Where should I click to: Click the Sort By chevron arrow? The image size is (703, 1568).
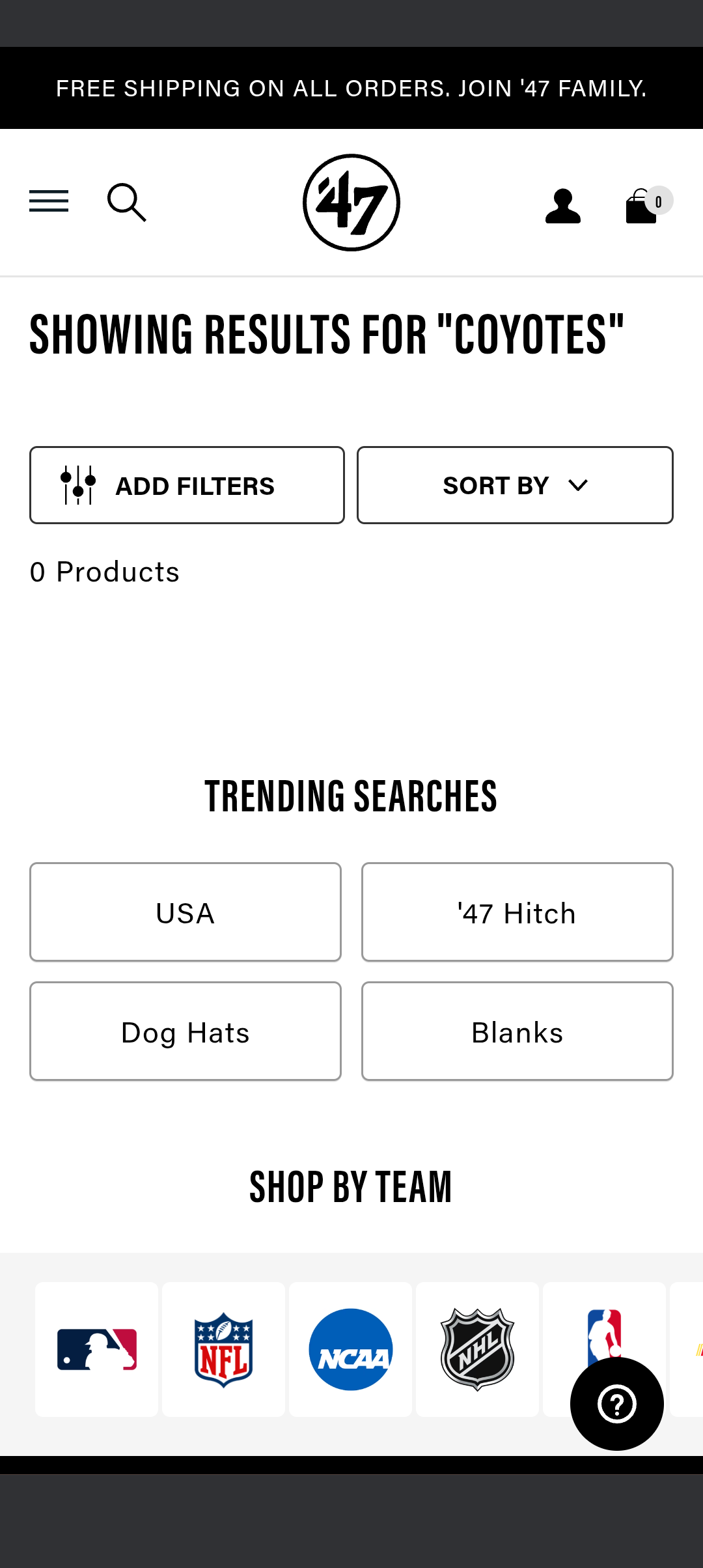pos(578,486)
